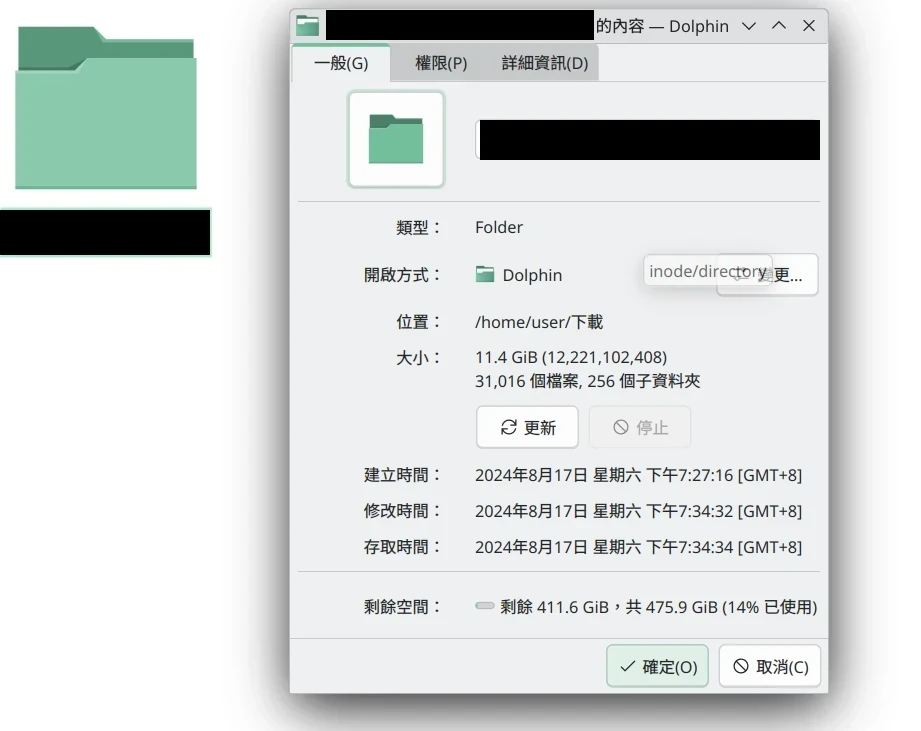The width and height of the screenshot is (921, 731).
Task: Click the folder name text field
Action: click(x=647, y=140)
